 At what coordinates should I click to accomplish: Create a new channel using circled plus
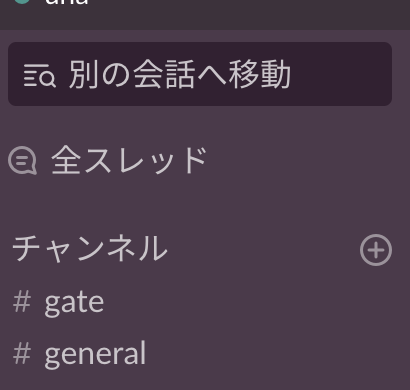(x=376, y=250)
